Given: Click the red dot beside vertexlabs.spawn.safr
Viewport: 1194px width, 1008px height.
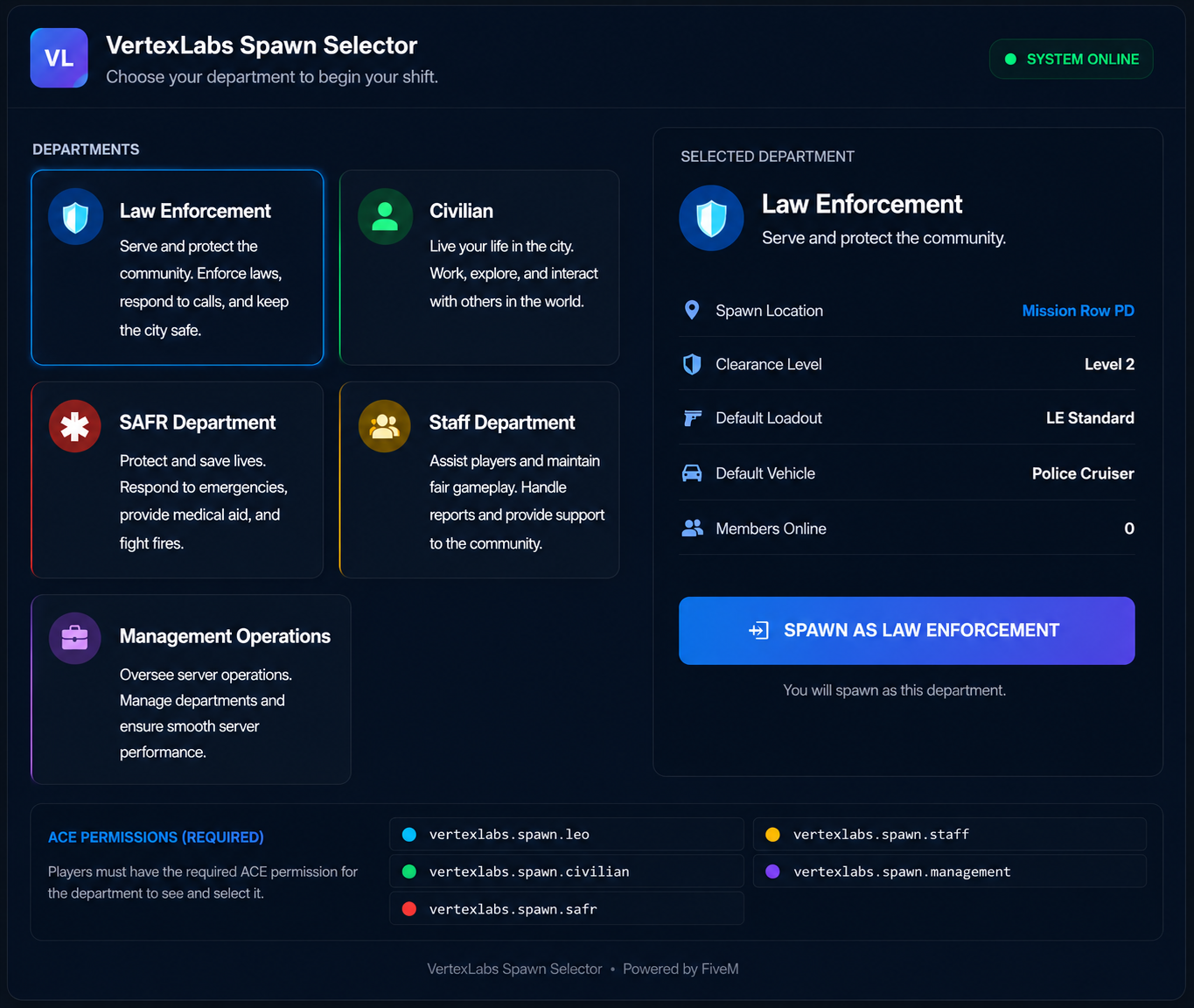Looking at the screenshot, I should 408,909.
